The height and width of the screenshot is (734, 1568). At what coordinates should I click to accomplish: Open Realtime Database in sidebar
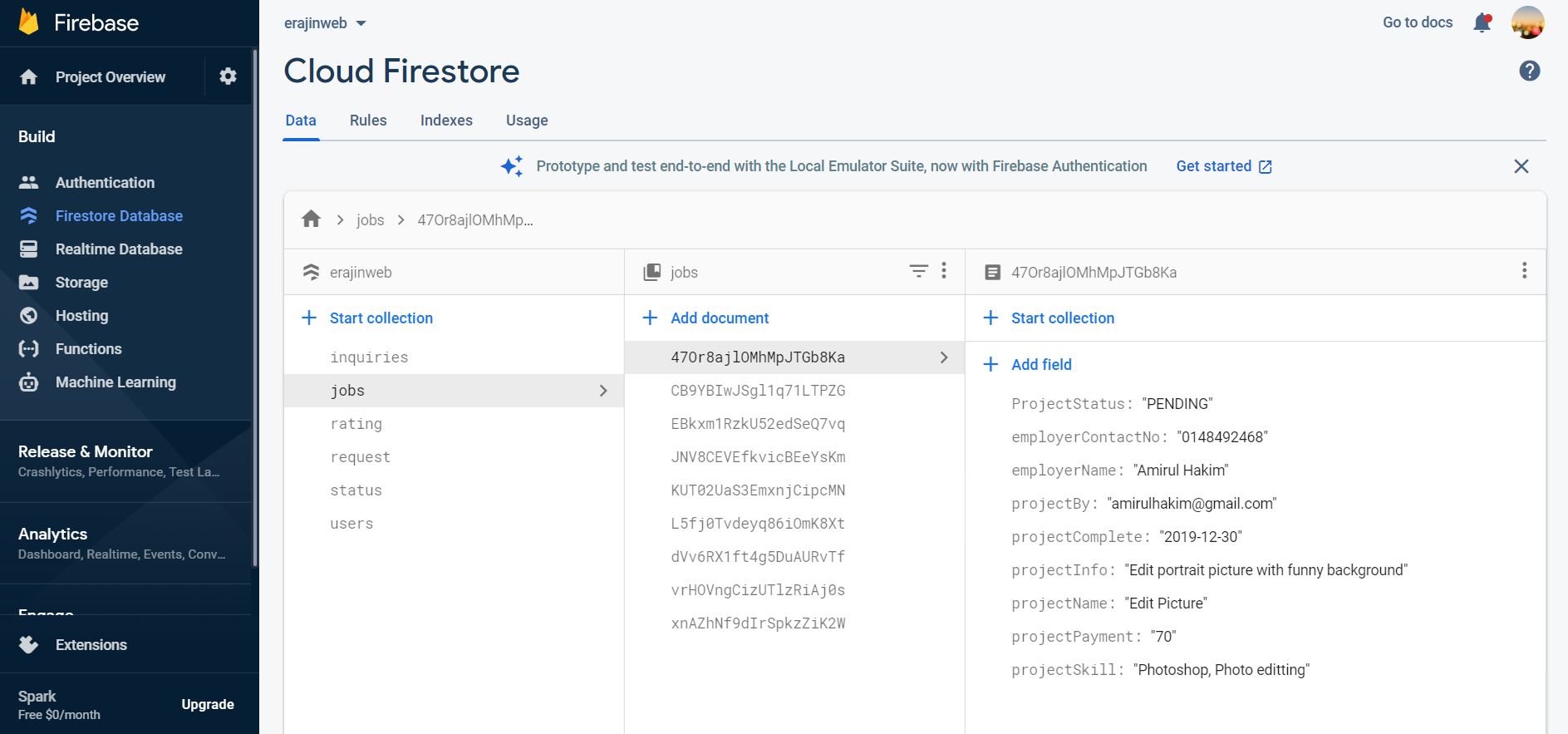tap(119, 249)
